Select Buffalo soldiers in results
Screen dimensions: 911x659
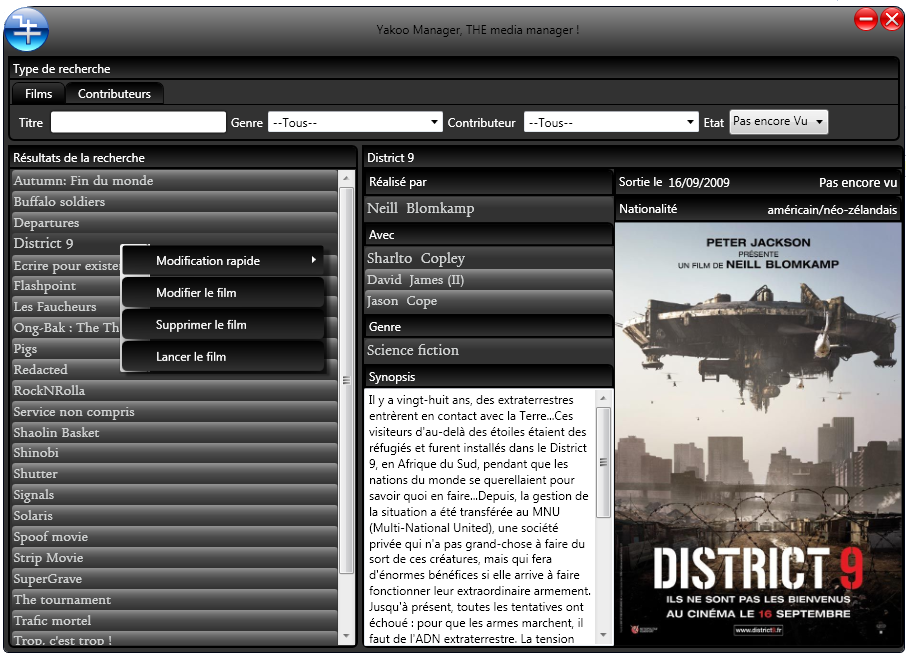pyautogui.click(x=174, y=201)
